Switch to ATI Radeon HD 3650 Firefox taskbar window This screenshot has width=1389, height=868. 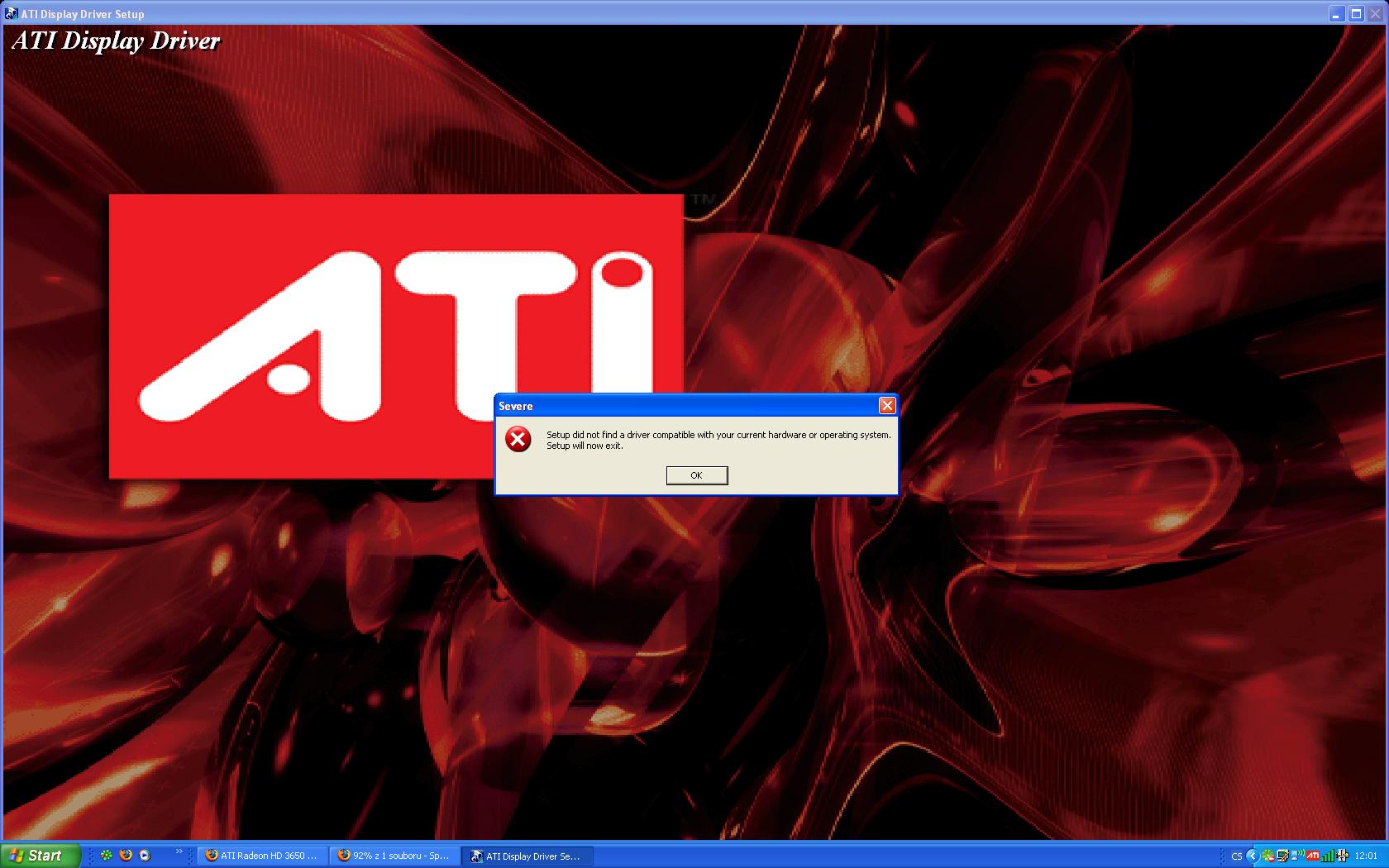tap(262, 856)
